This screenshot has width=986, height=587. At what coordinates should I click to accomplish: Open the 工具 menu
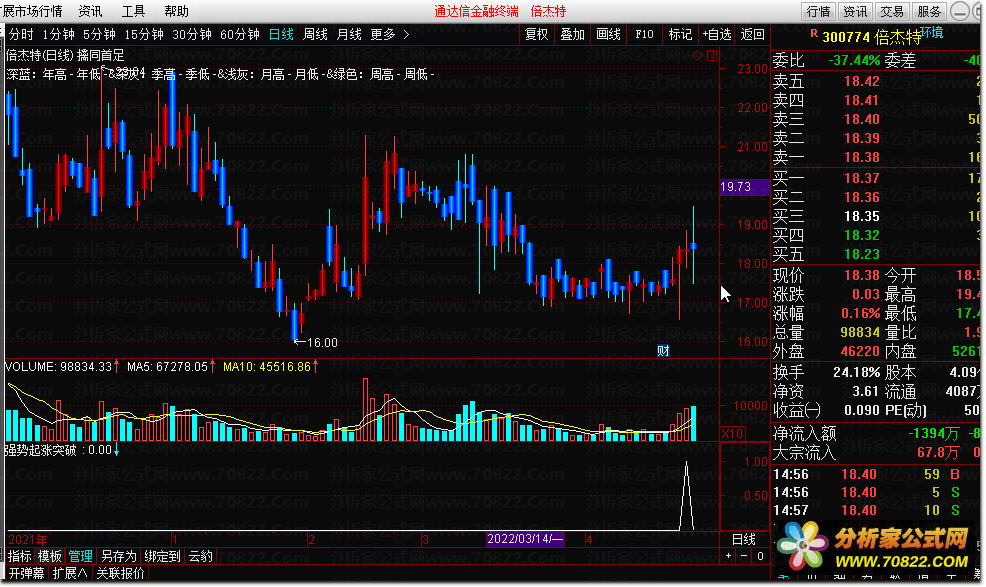133,11
